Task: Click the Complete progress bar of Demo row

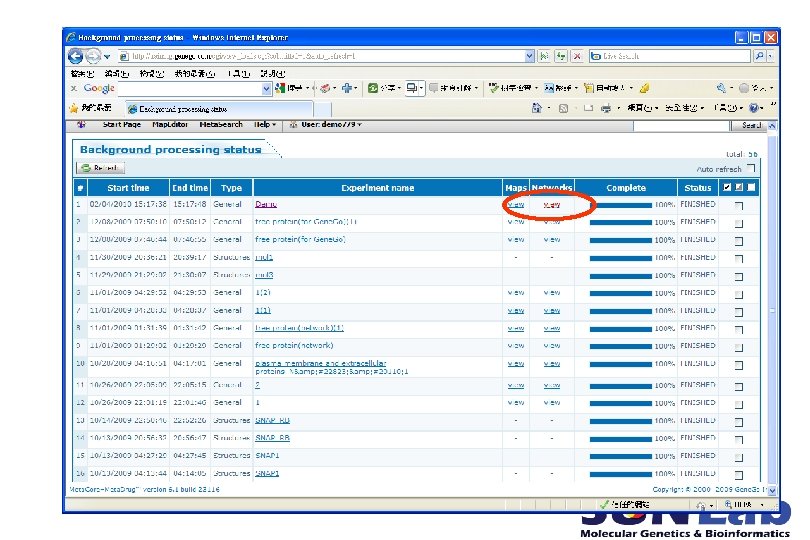Action: (620, 205)
